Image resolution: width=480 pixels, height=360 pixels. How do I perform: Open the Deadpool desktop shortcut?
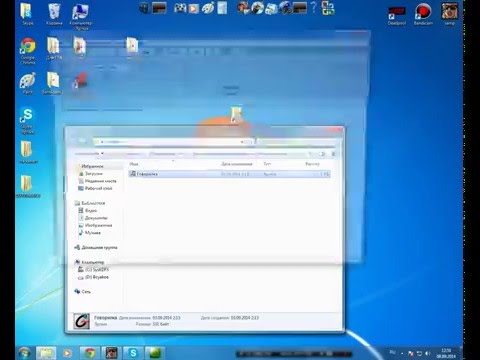(397, 15)
